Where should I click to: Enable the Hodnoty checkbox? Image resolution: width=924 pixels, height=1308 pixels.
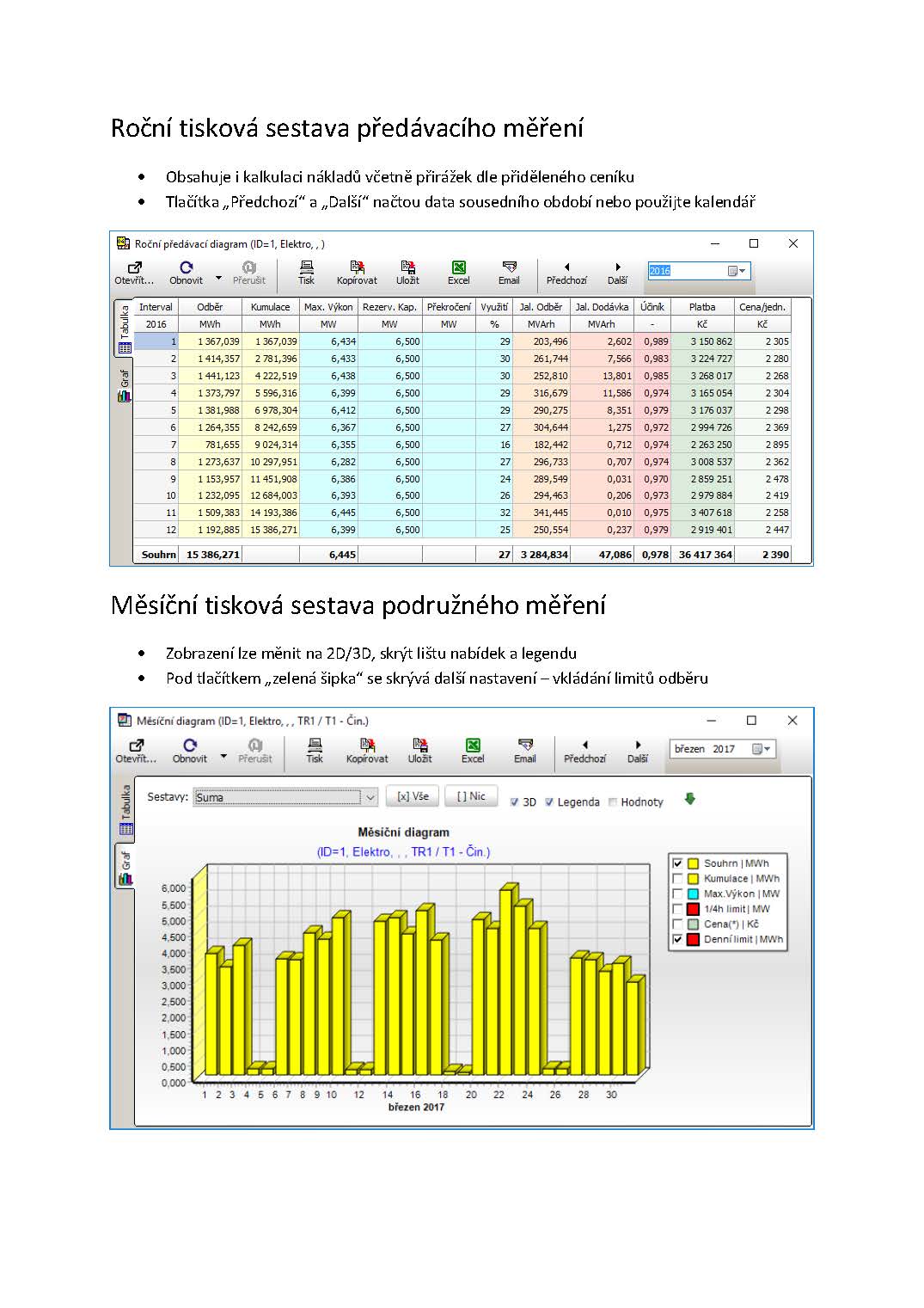[x=613, y=802]
